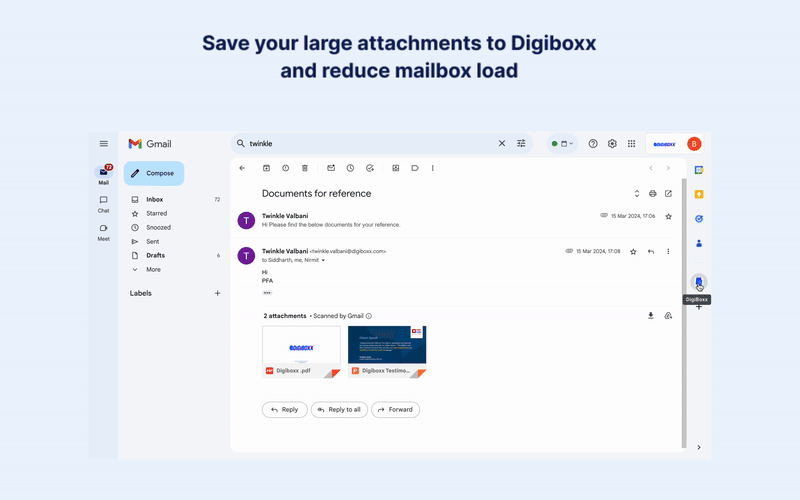Open Google Calendar side panel
This screenshot has width=800, height=500.
[699, 170]
